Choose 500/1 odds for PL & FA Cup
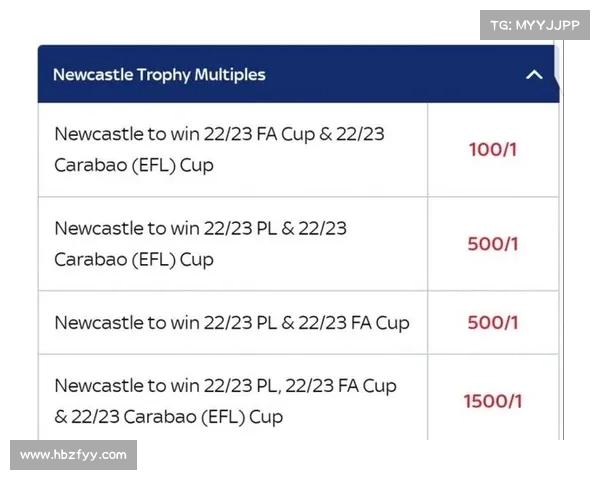The height and width of the screenshot is (480, 600). click(493, 323)
